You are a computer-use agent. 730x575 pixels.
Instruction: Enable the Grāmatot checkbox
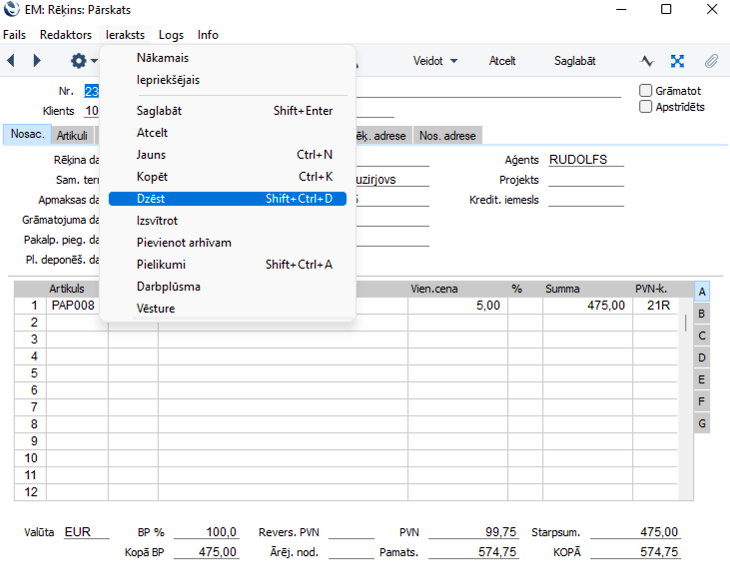(646, 91)
